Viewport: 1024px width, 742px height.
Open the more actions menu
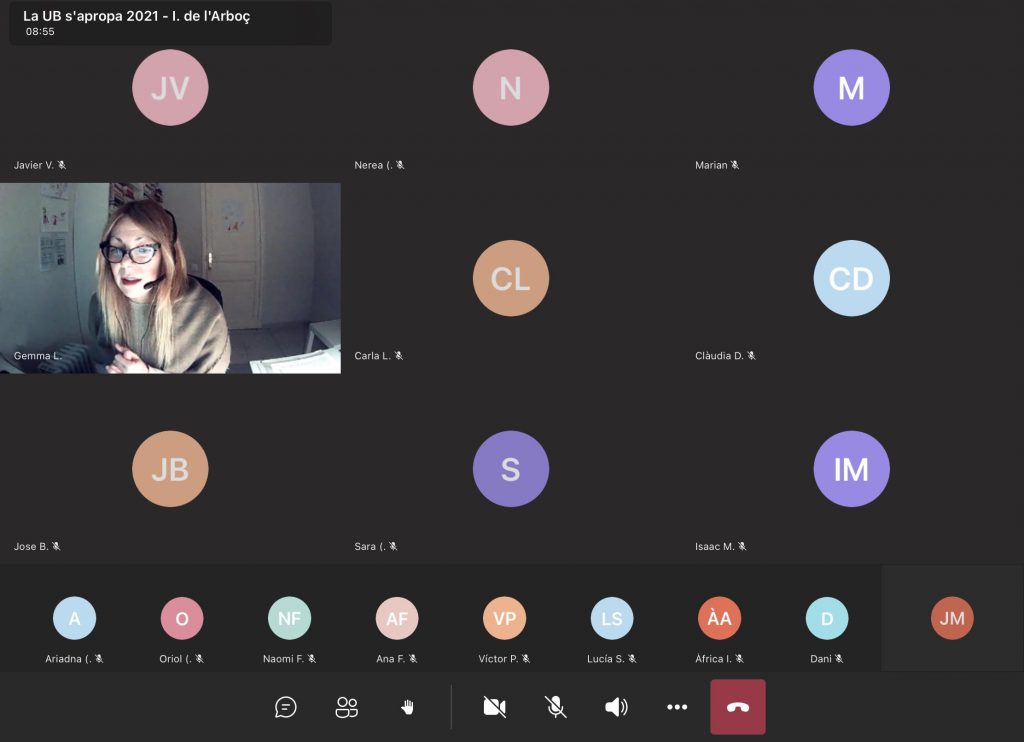[677, 708]
